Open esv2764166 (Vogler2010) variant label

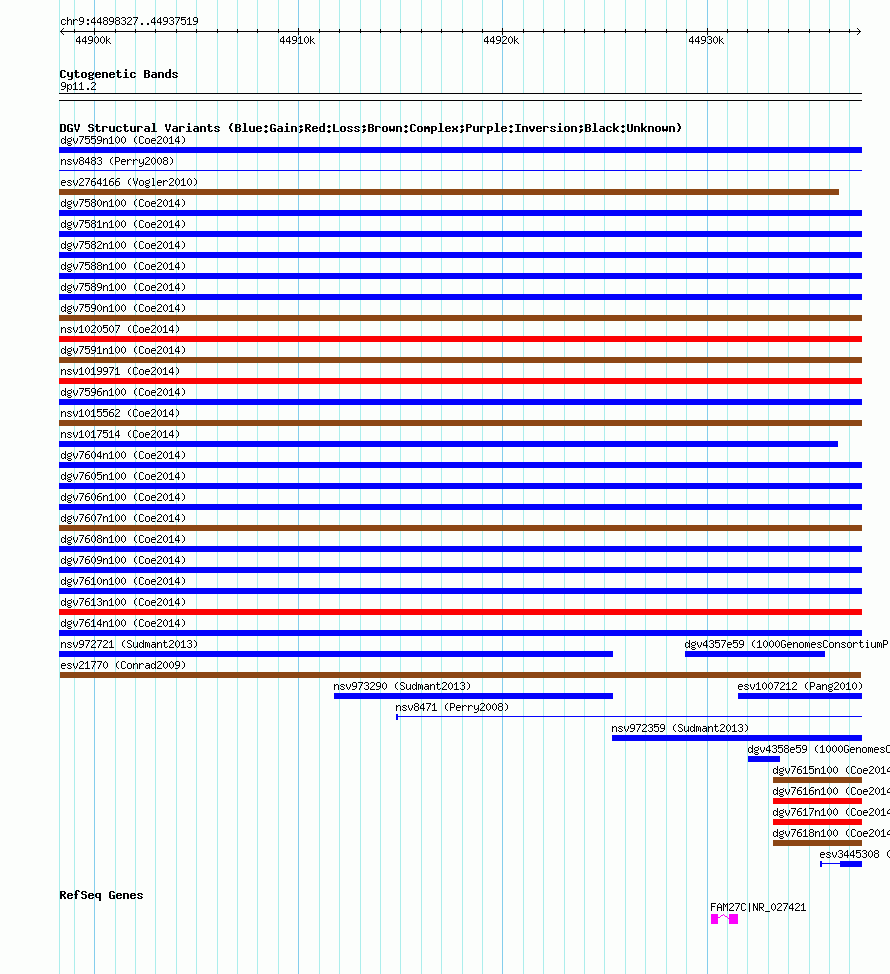point(129,183)
